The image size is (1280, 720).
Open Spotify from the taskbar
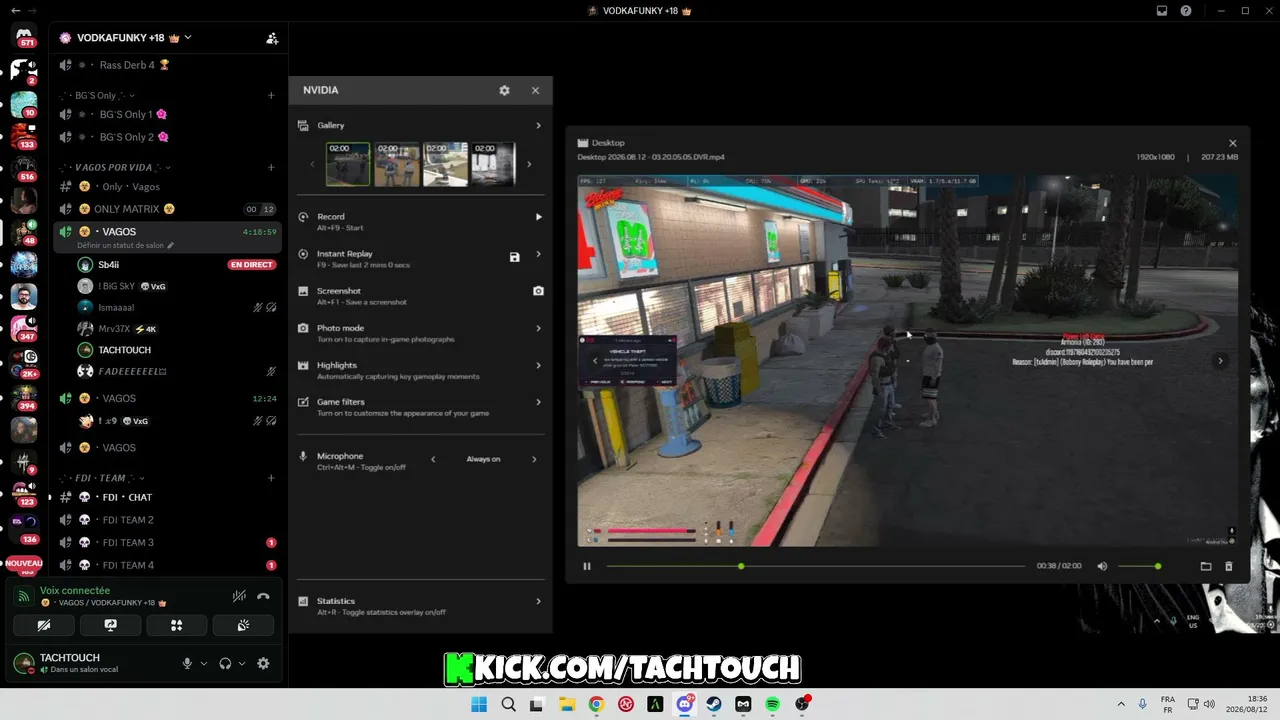[773, 704]
